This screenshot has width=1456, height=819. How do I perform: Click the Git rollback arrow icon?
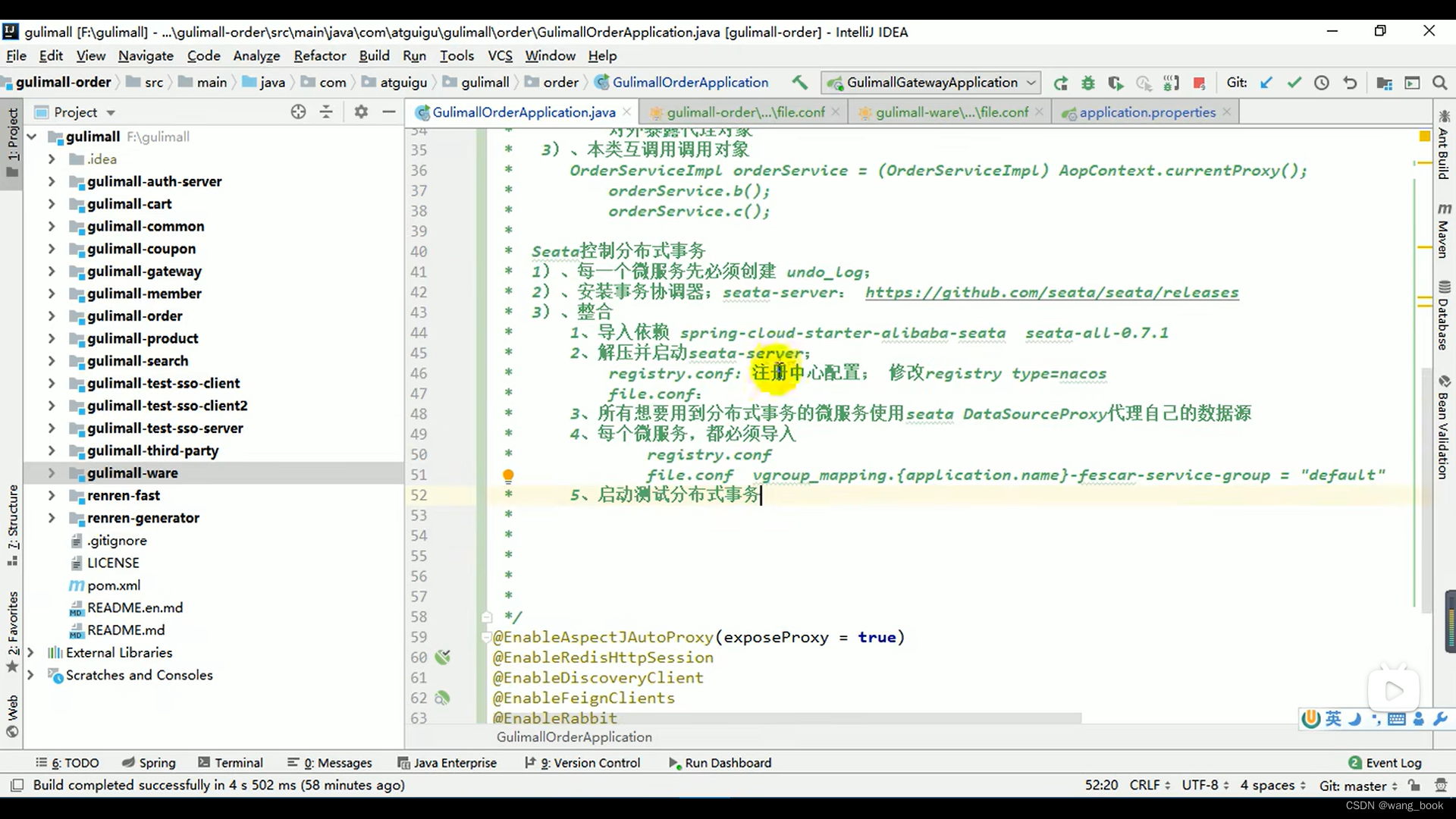pyautogui.click(x=1350, y=83)
